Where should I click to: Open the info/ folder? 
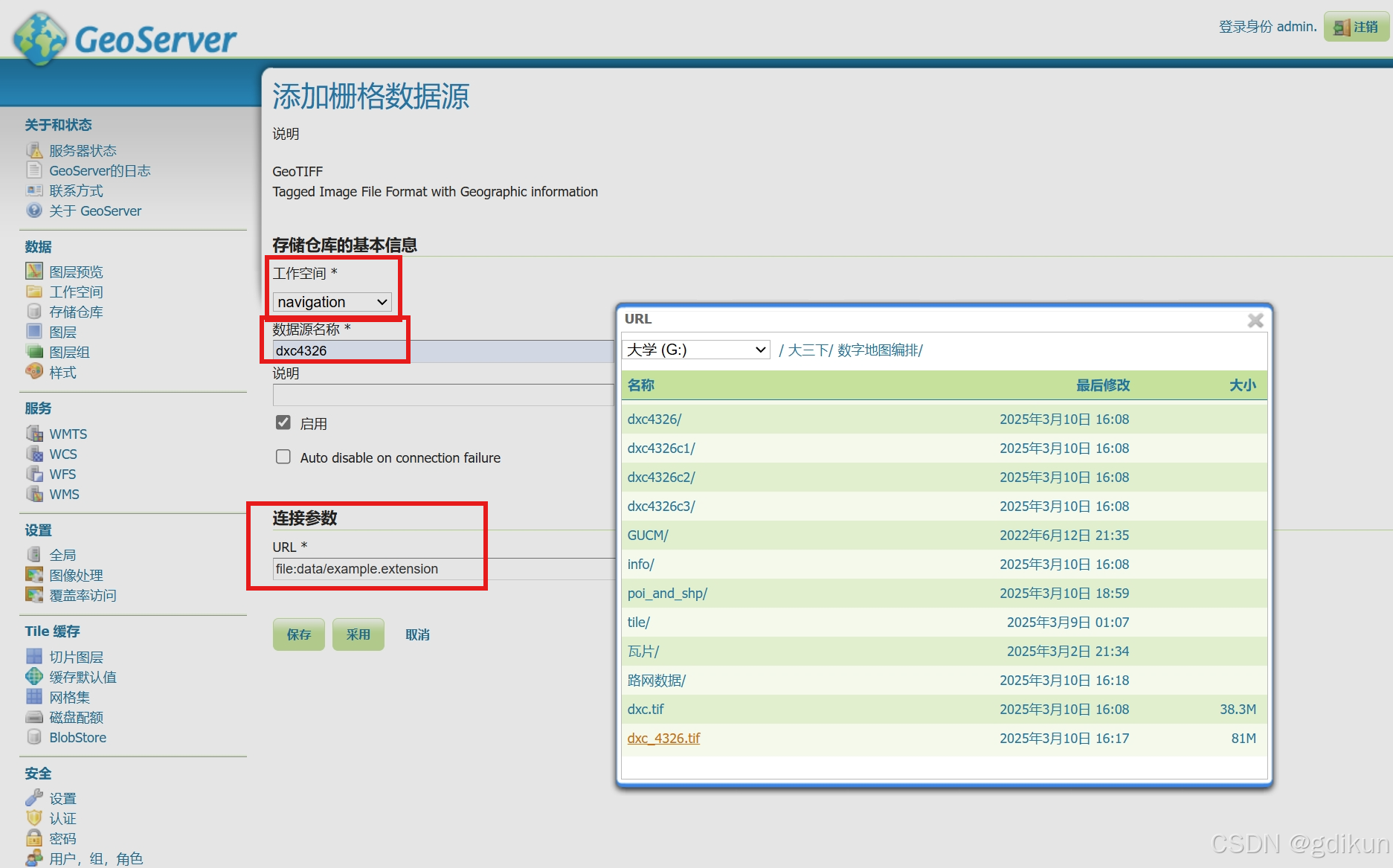[640, 565]
